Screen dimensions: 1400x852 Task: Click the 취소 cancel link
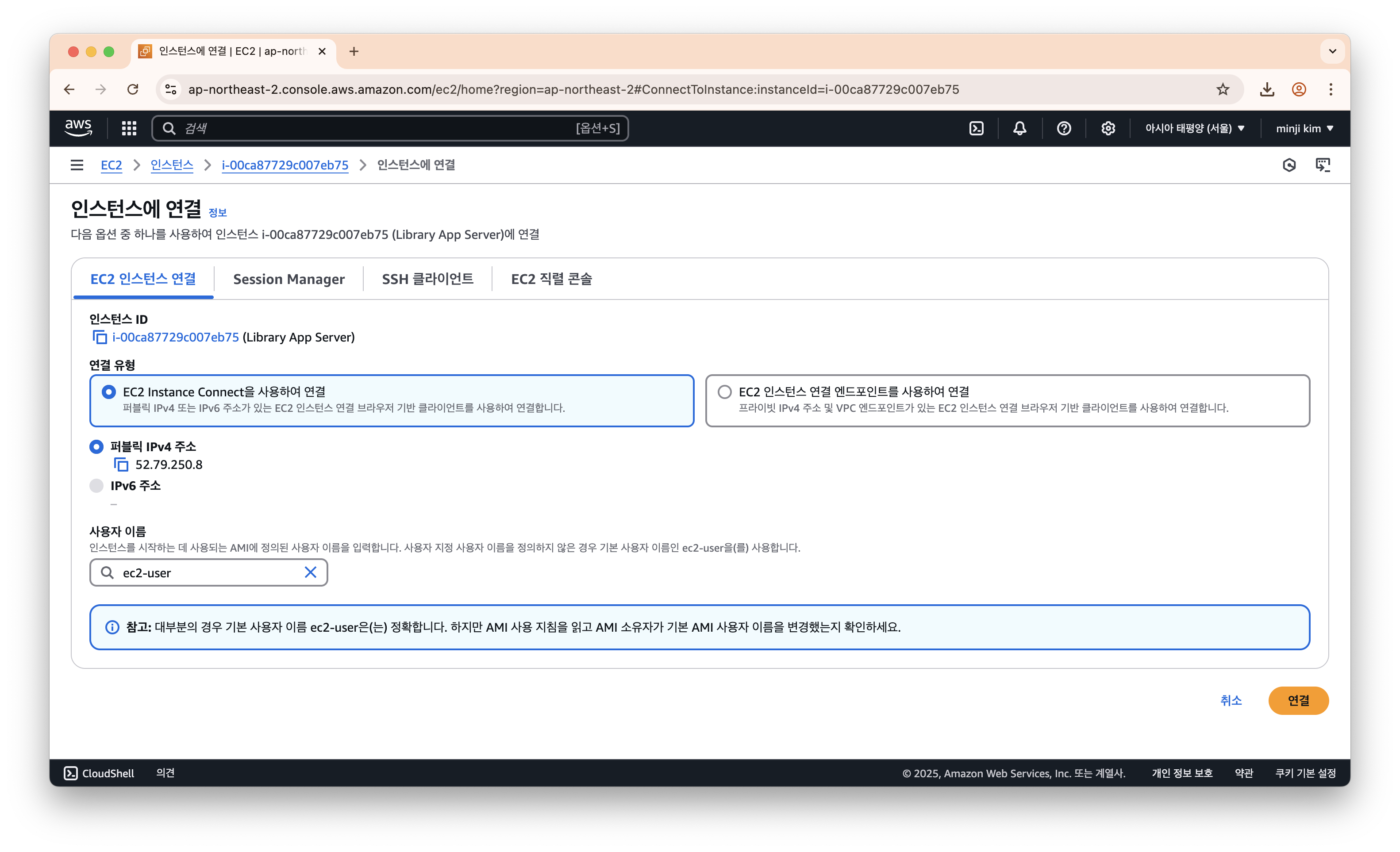pyautogui.click(x=1231, y=700)
